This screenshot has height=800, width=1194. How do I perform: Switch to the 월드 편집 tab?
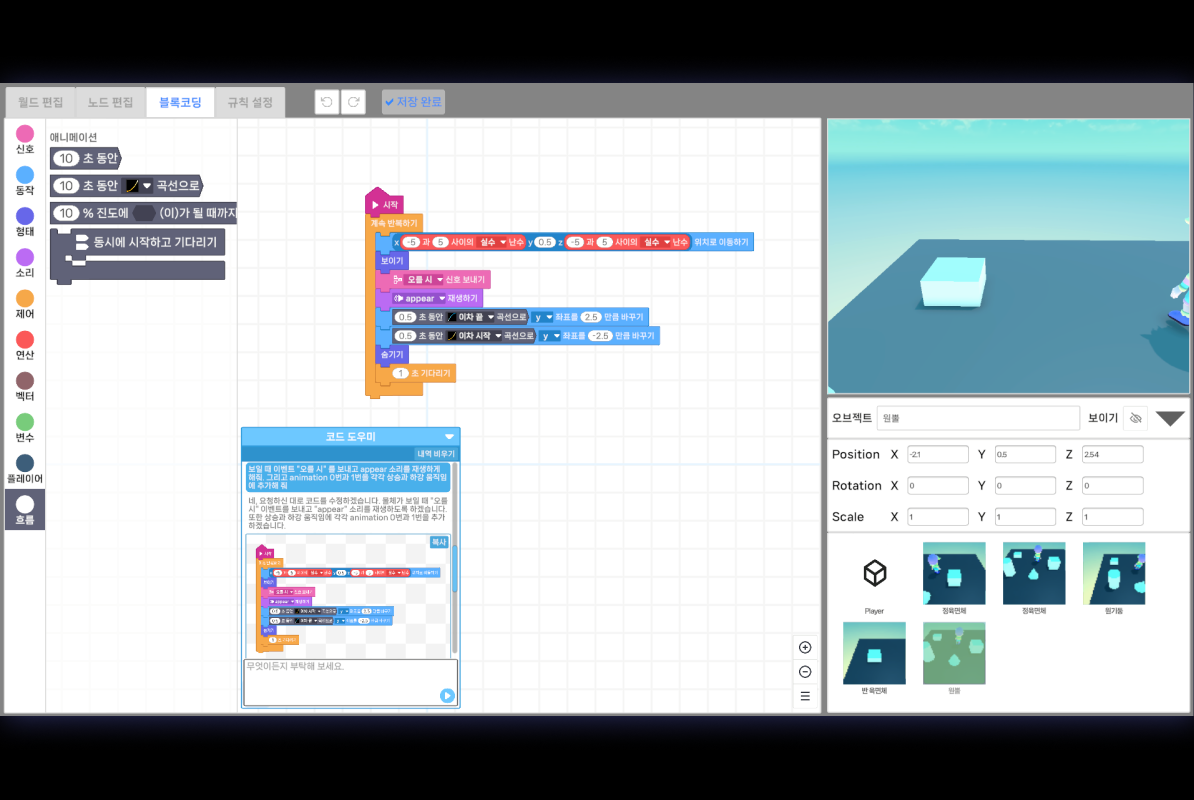coord(40,101)
